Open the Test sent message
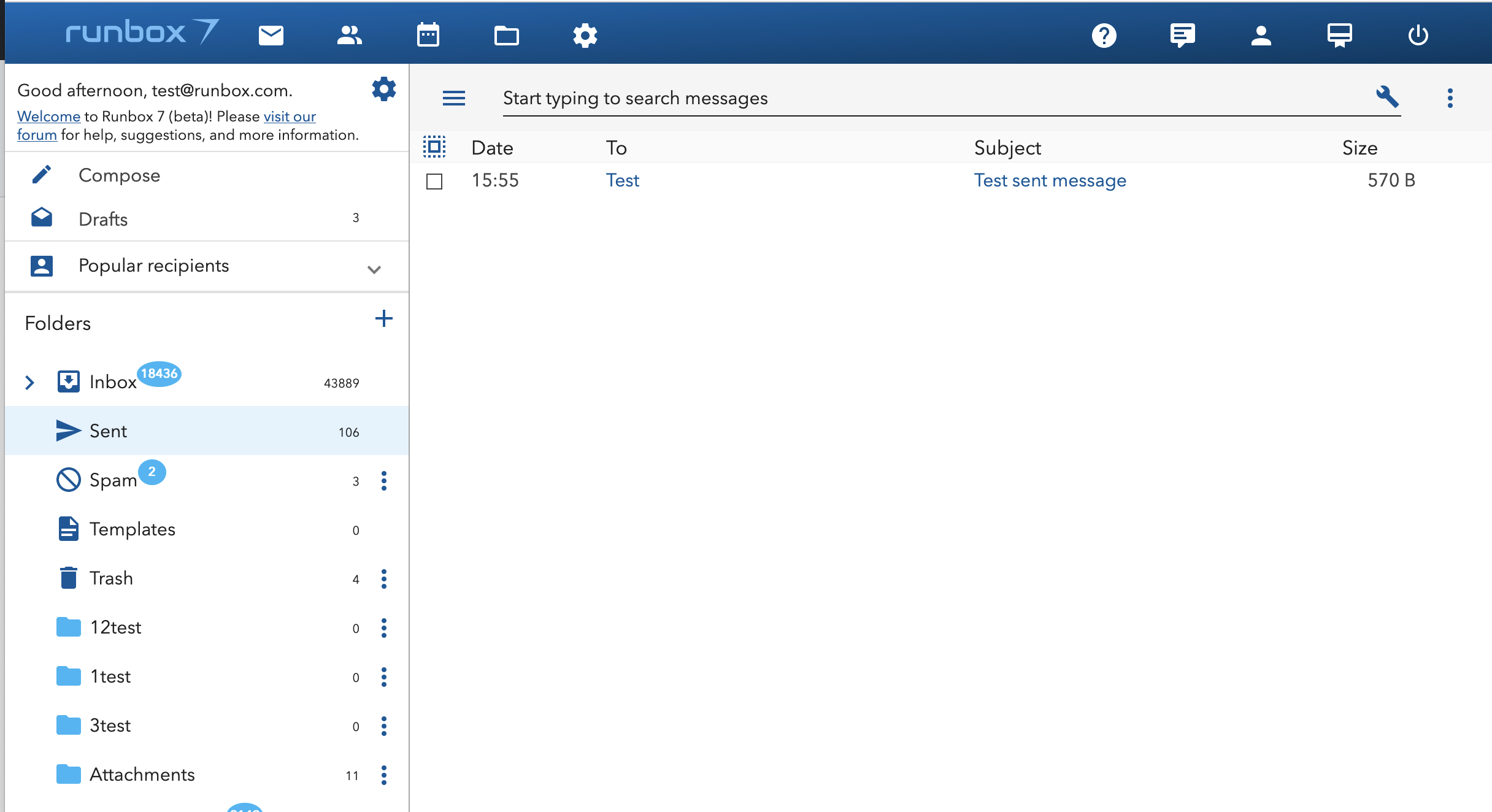This screenshot has width=1492, height=812. click(x=1050, y=180)
